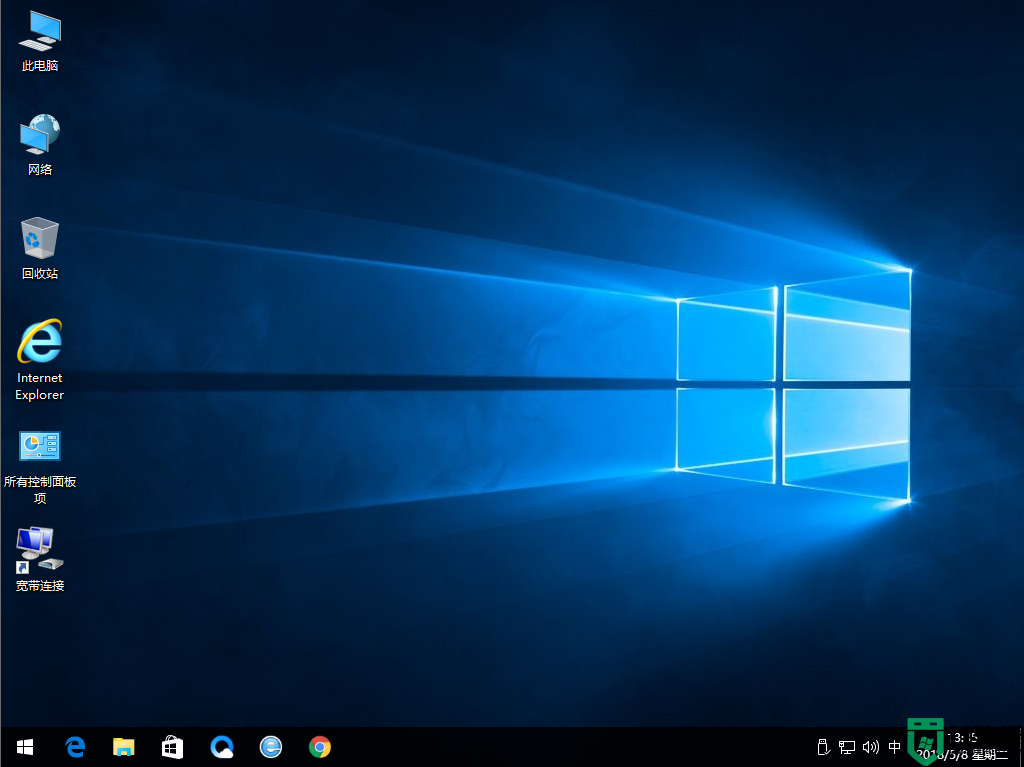Launch Google Chrome from the taskbar
Viewport: 1024px width, 767px height.
point(320,747)
